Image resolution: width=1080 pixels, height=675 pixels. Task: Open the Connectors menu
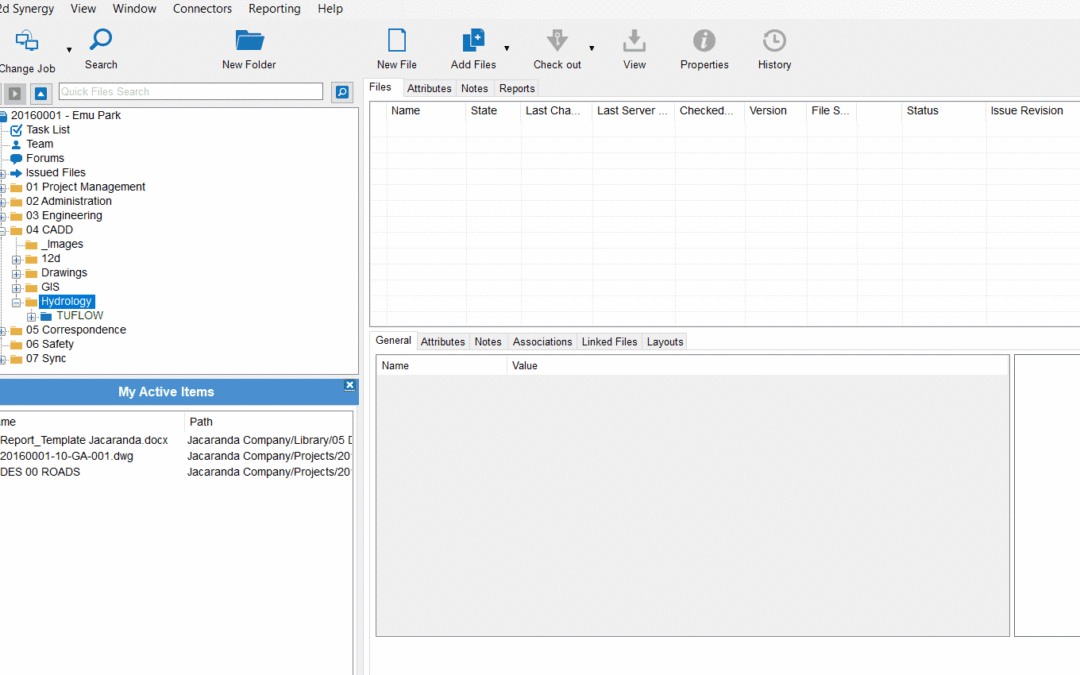[x=202, y=9]
